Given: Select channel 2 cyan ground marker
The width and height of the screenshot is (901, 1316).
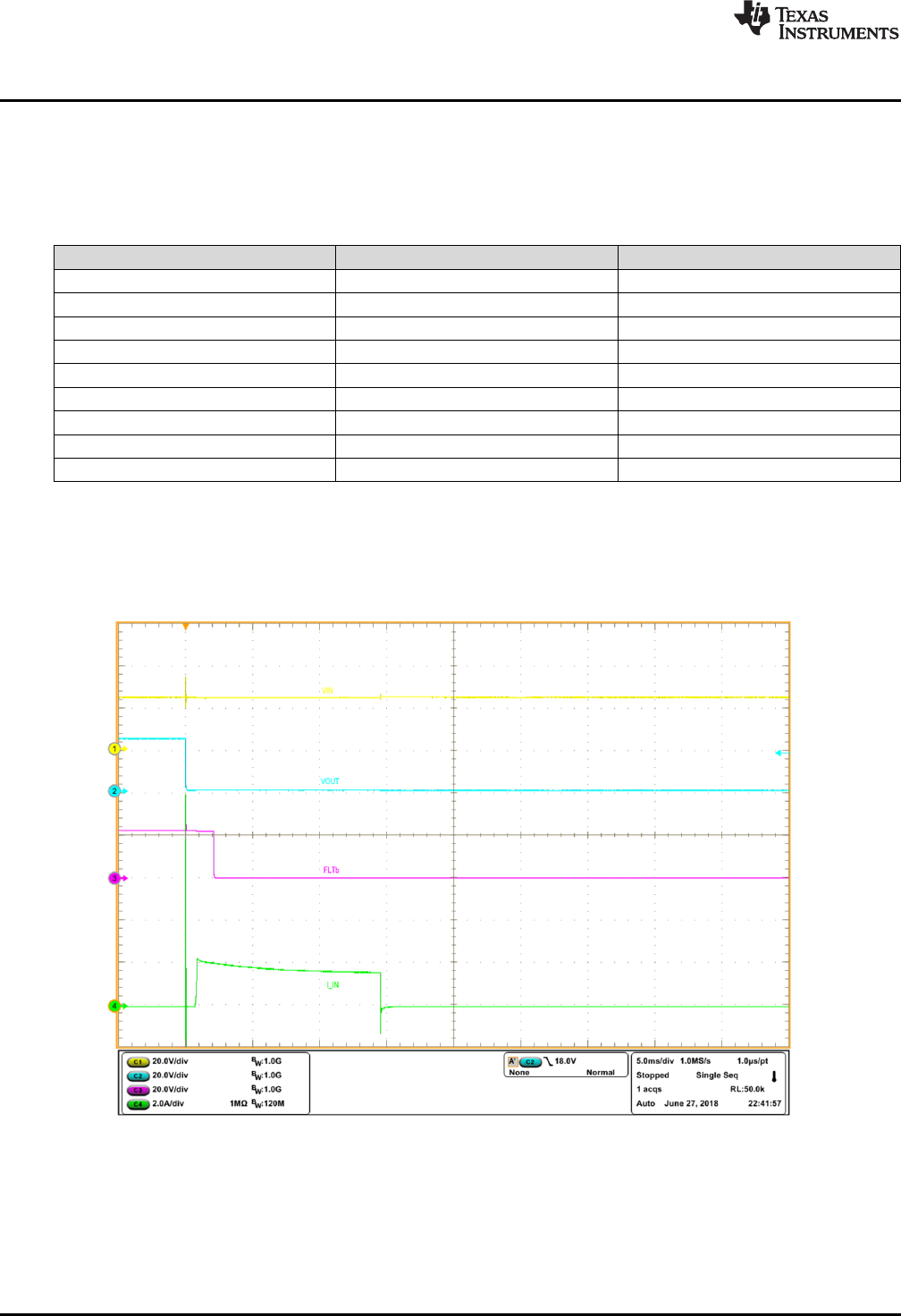Looking at the screenshot, I should coord(114,791).
